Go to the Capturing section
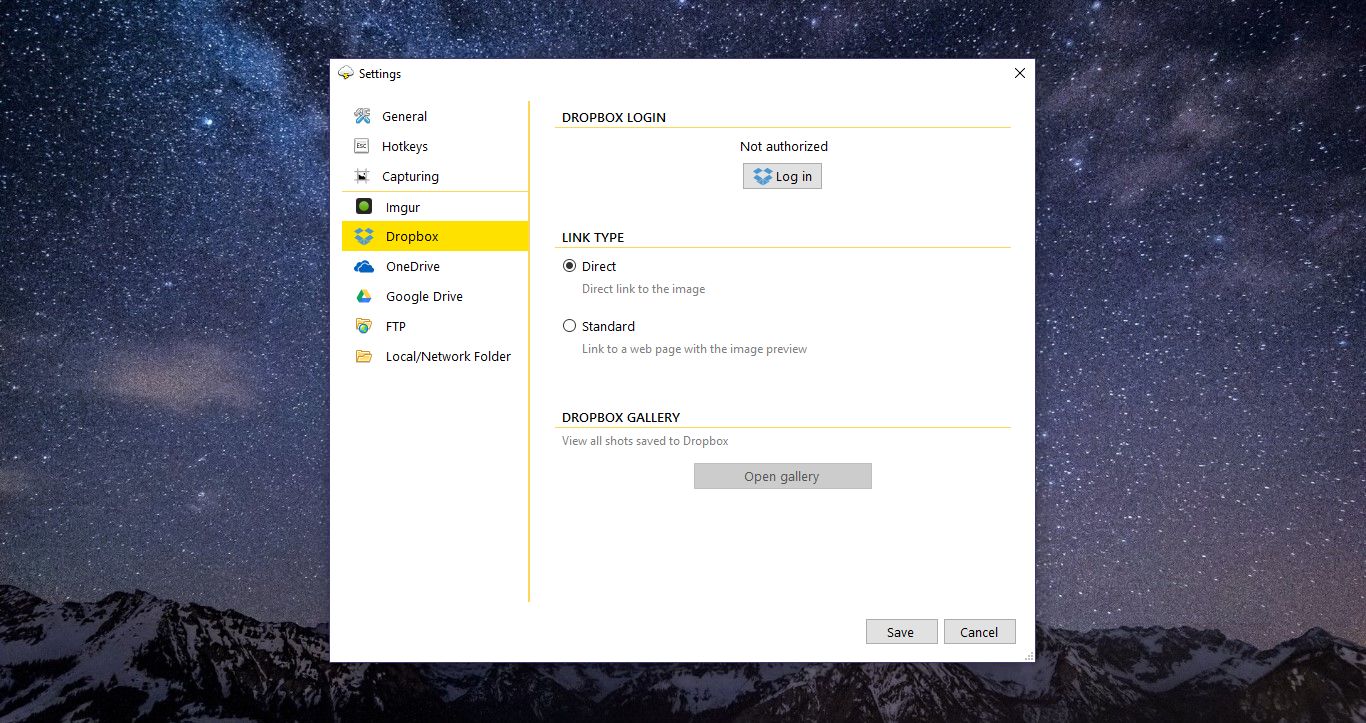The image size is (1366, 723). (x=435, y=176)
